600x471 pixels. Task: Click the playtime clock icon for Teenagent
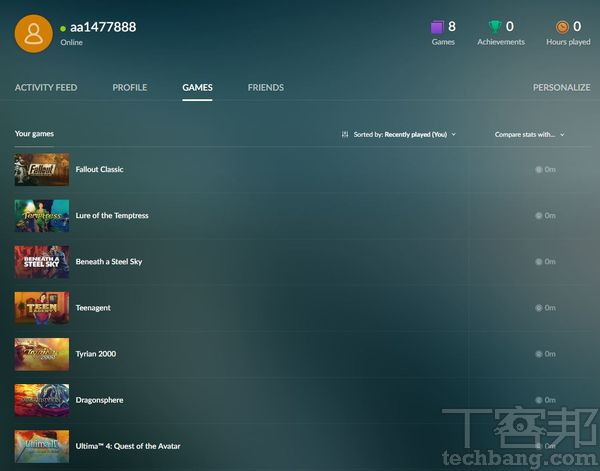[539, 308]
